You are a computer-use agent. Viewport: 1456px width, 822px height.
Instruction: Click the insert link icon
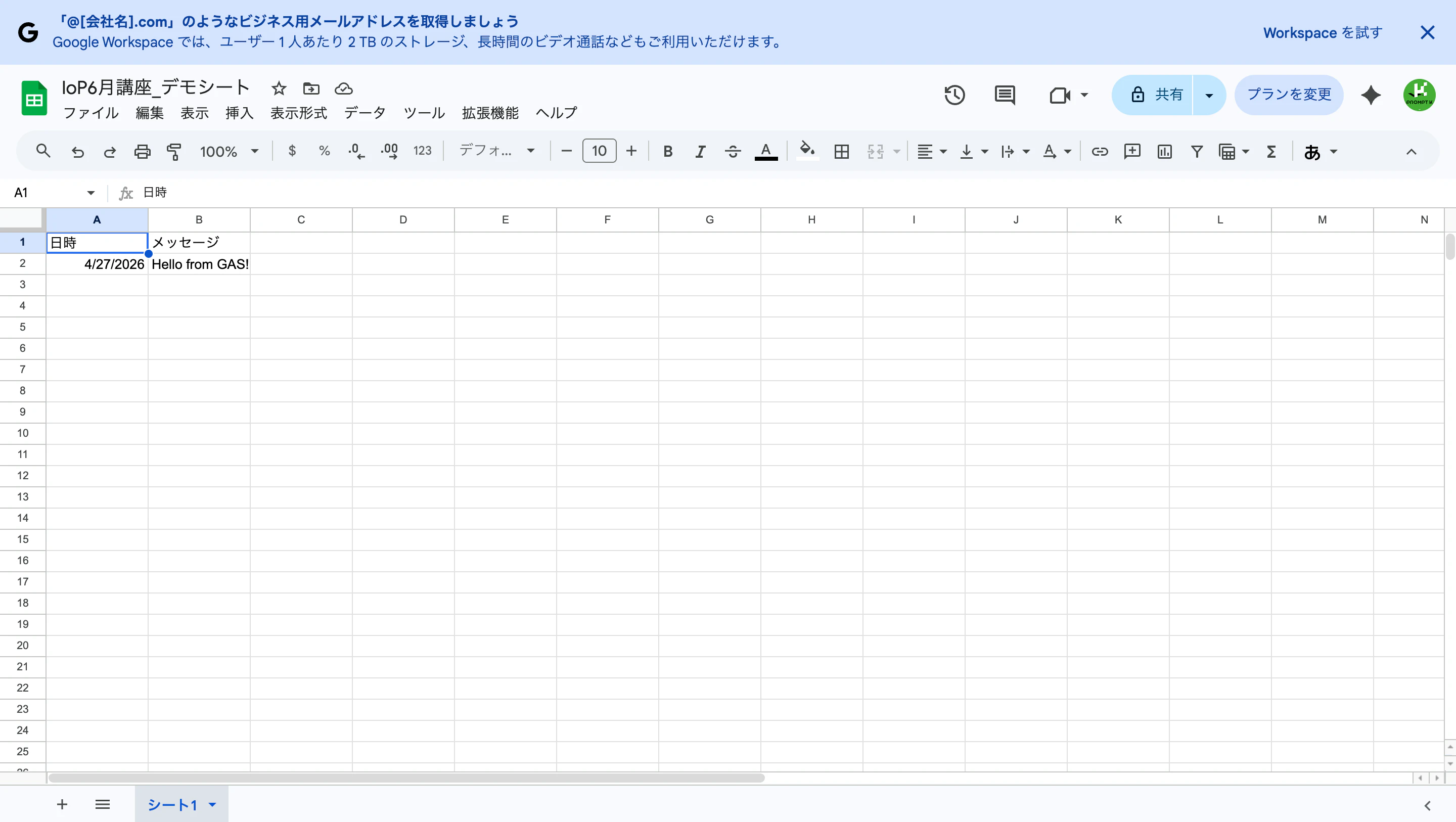pyautogui.click(x=1100, y=152)
